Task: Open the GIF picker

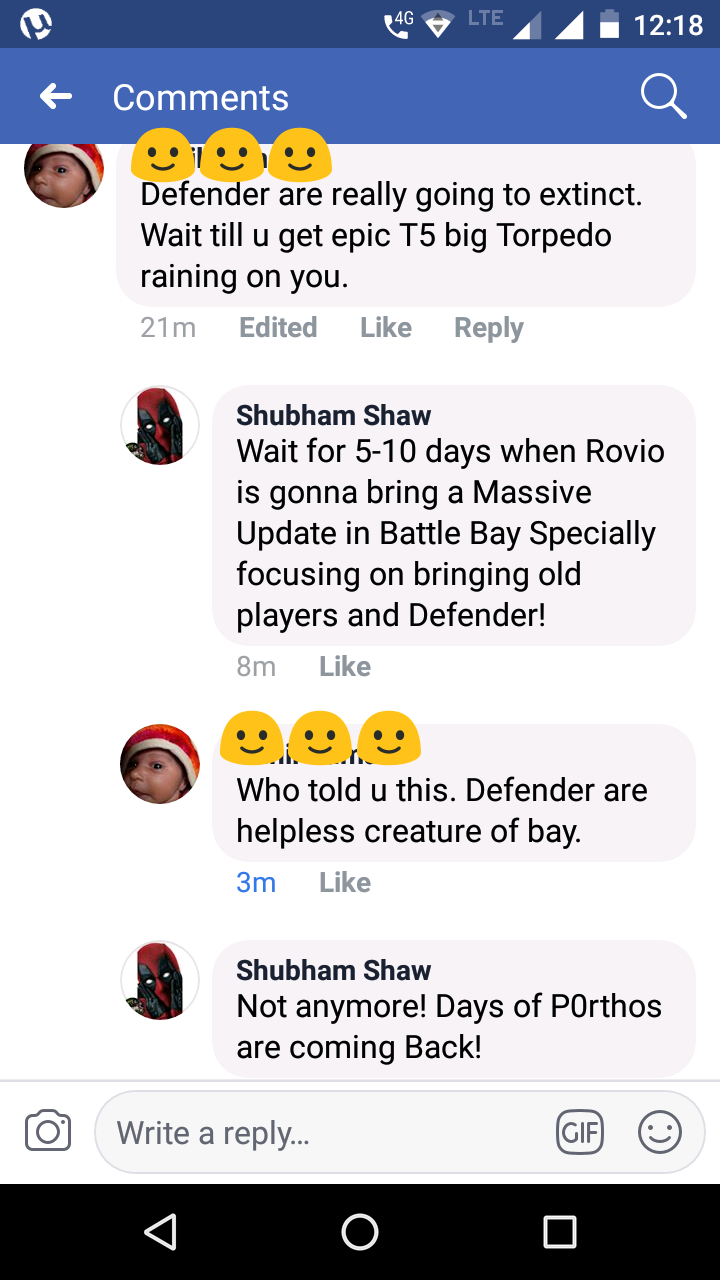Action: pyautogui.click(x=580, y=1133)
